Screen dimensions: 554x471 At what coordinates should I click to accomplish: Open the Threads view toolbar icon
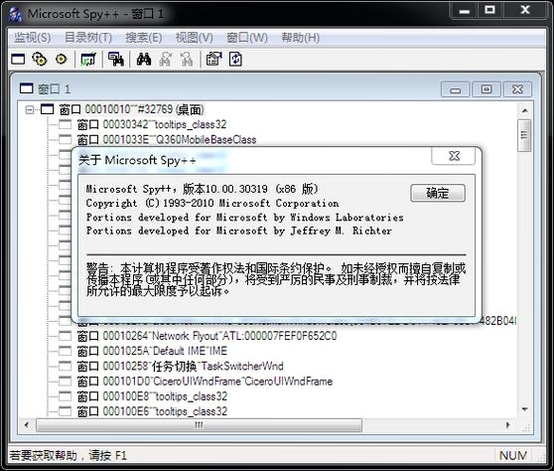pyautogui.click(x=61, y=59)
